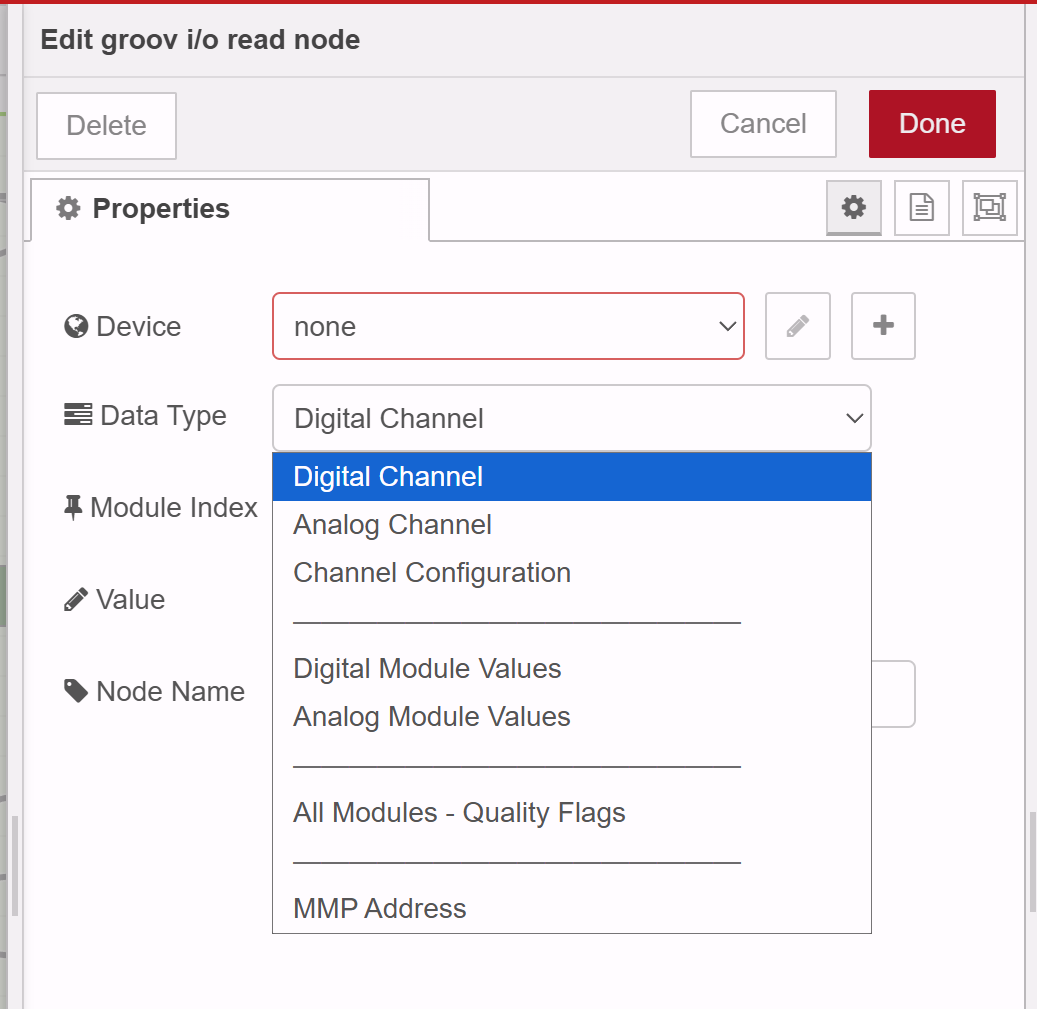Open the node appearance icon
The height and width of the screenshot is (1009, 1037).
click(989, 208)
